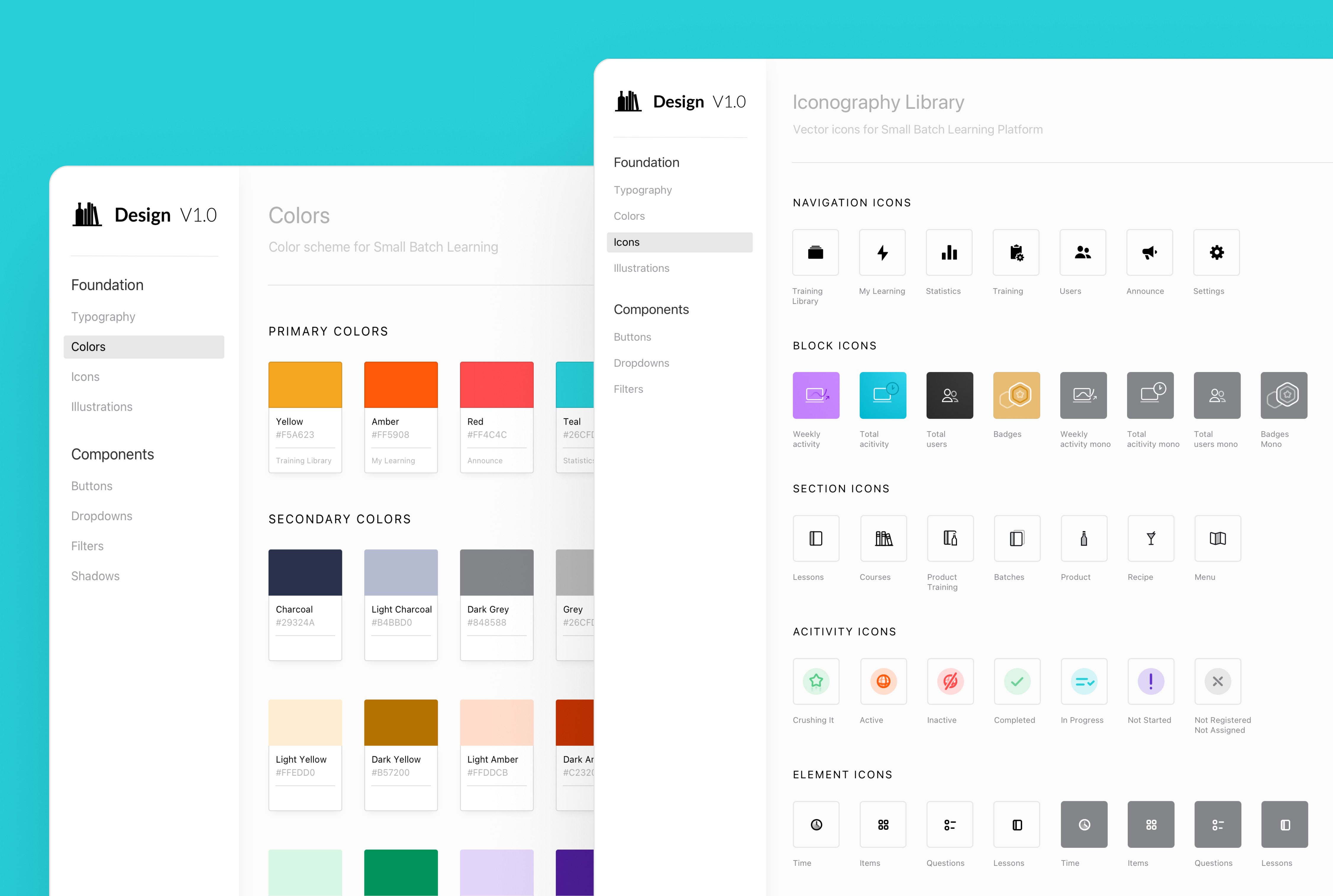
Task: Select the white Questions element icon
Action: coord(949,824)
